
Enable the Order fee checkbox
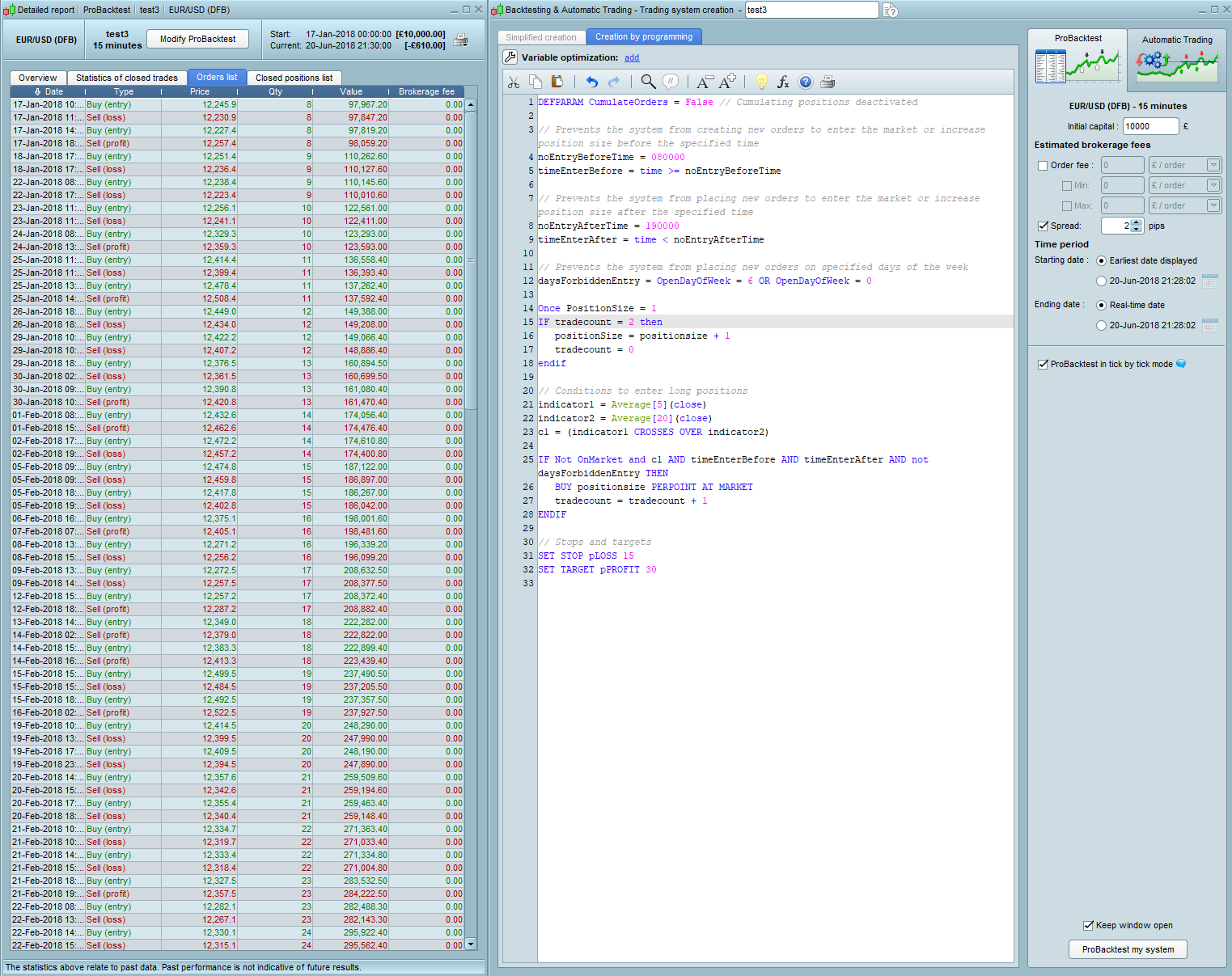pos(1043,166)
